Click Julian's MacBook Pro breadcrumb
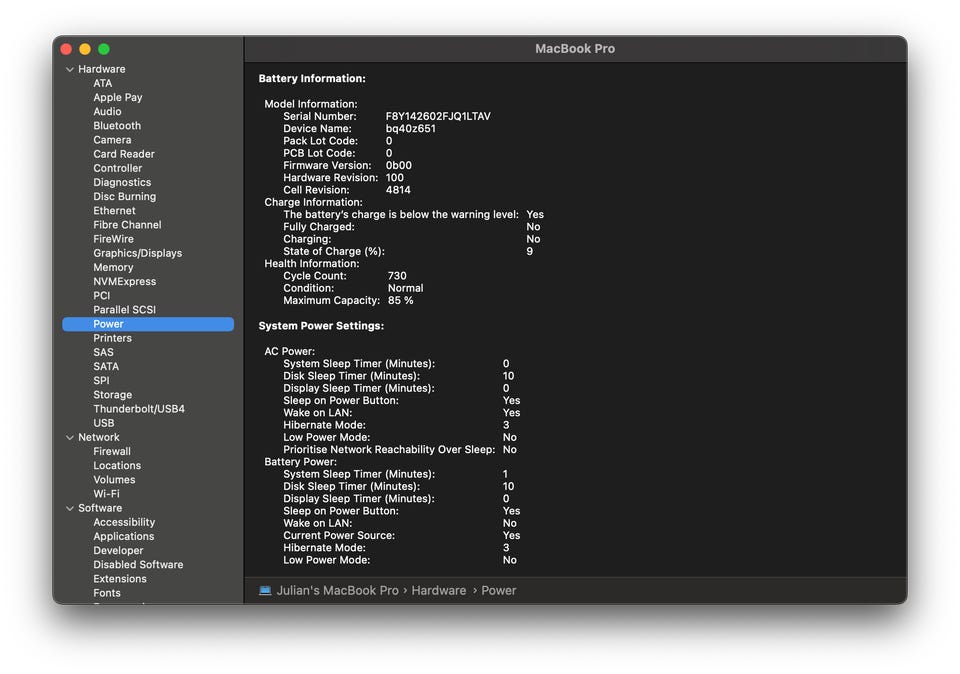The image size is (960, 674). [x=337, y=590]
